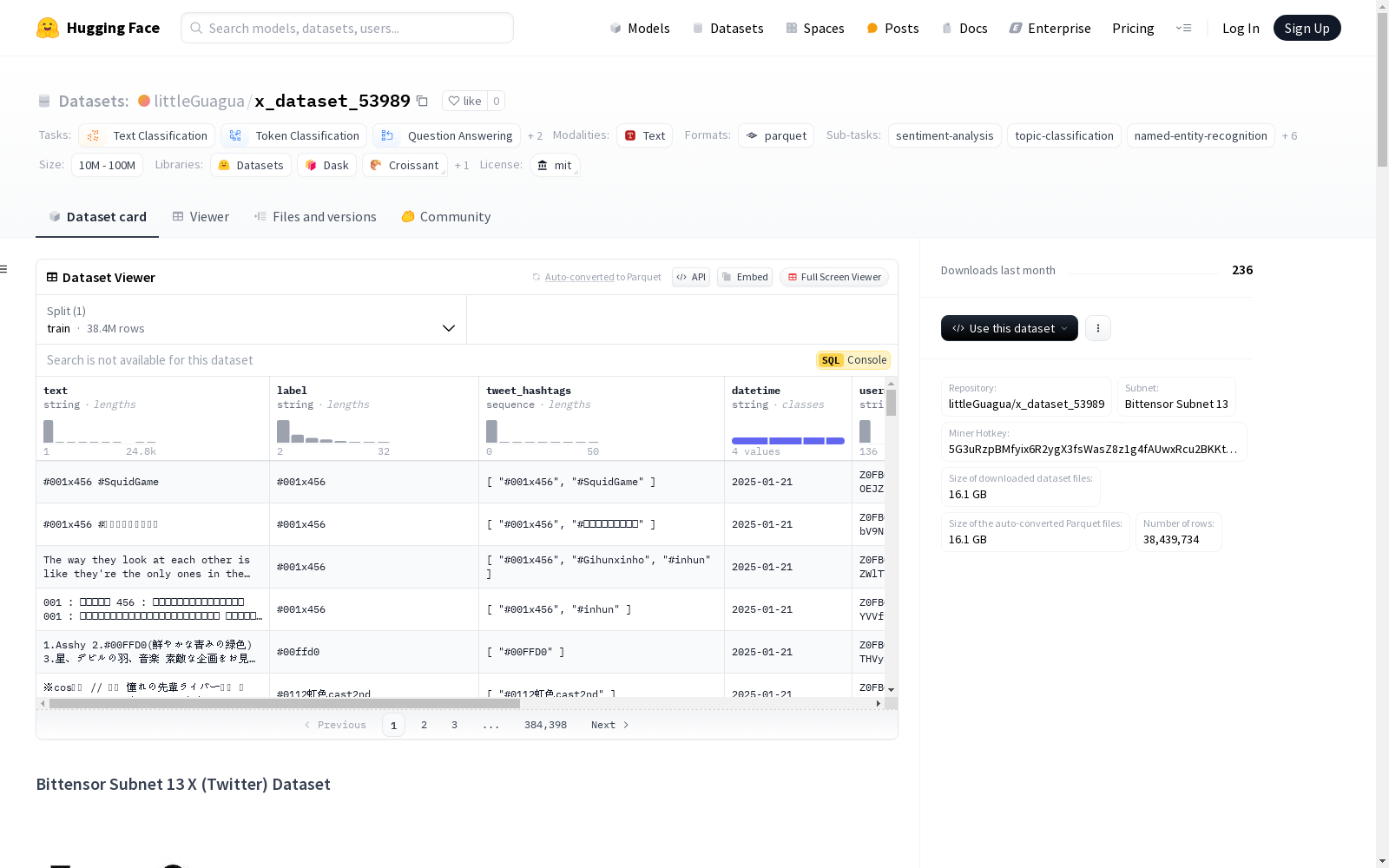Go to page 3 of the viewer
1389x868 pixels.
point(454,725)
